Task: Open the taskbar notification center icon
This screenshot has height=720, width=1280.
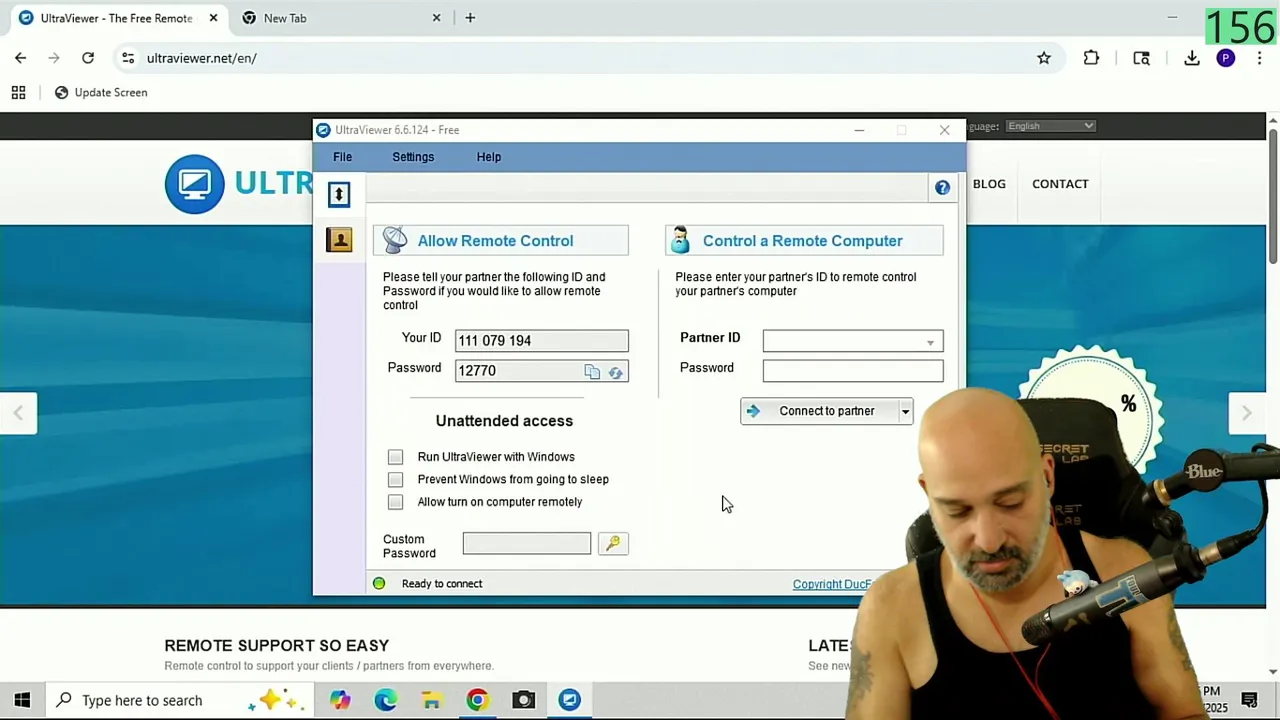Action: click(x=1249, y=700)
